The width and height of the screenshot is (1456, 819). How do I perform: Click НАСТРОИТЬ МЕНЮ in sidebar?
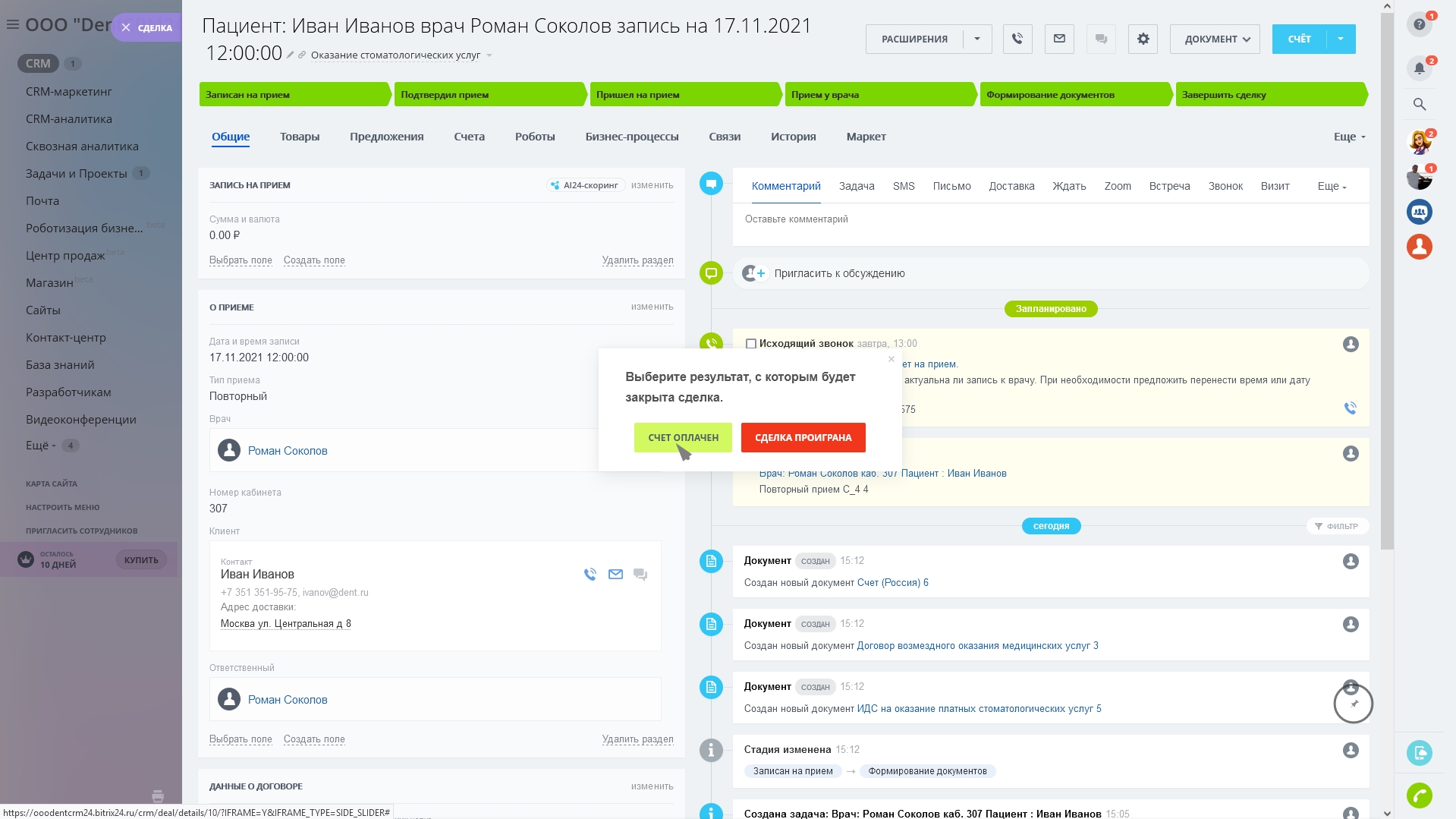click(x=63, y=507)
